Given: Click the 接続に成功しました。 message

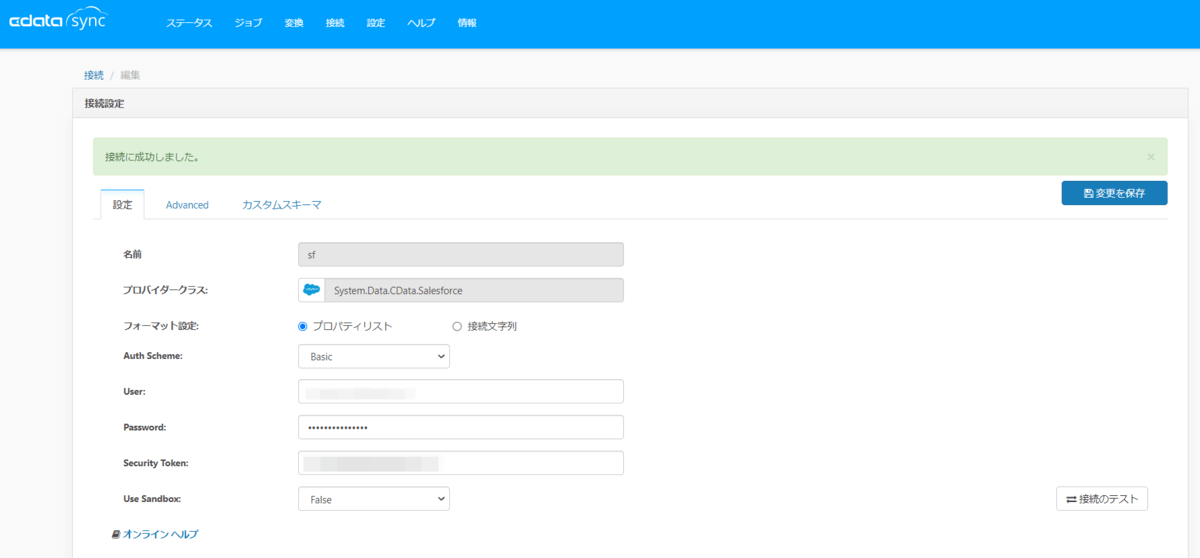Looking at the screenshot, I should tap(152, 157).
